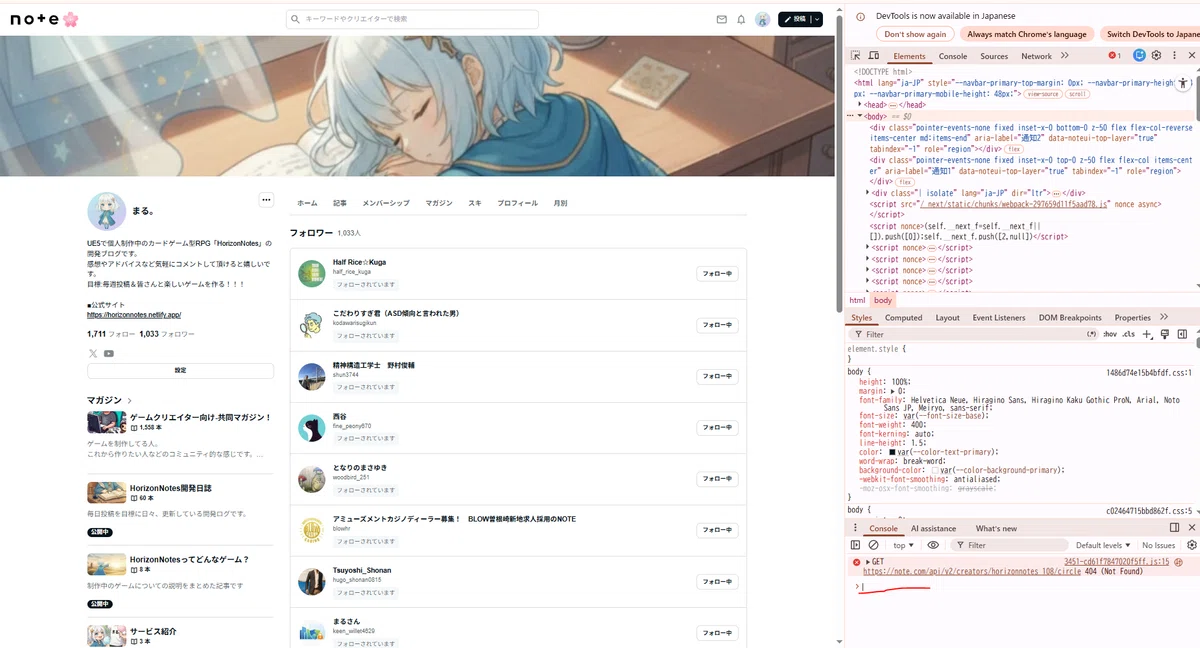Toggle follow for 精神構造工学士 野村俊輔
The height and width of the screenshot is (648, 1200).
[717, 376]
